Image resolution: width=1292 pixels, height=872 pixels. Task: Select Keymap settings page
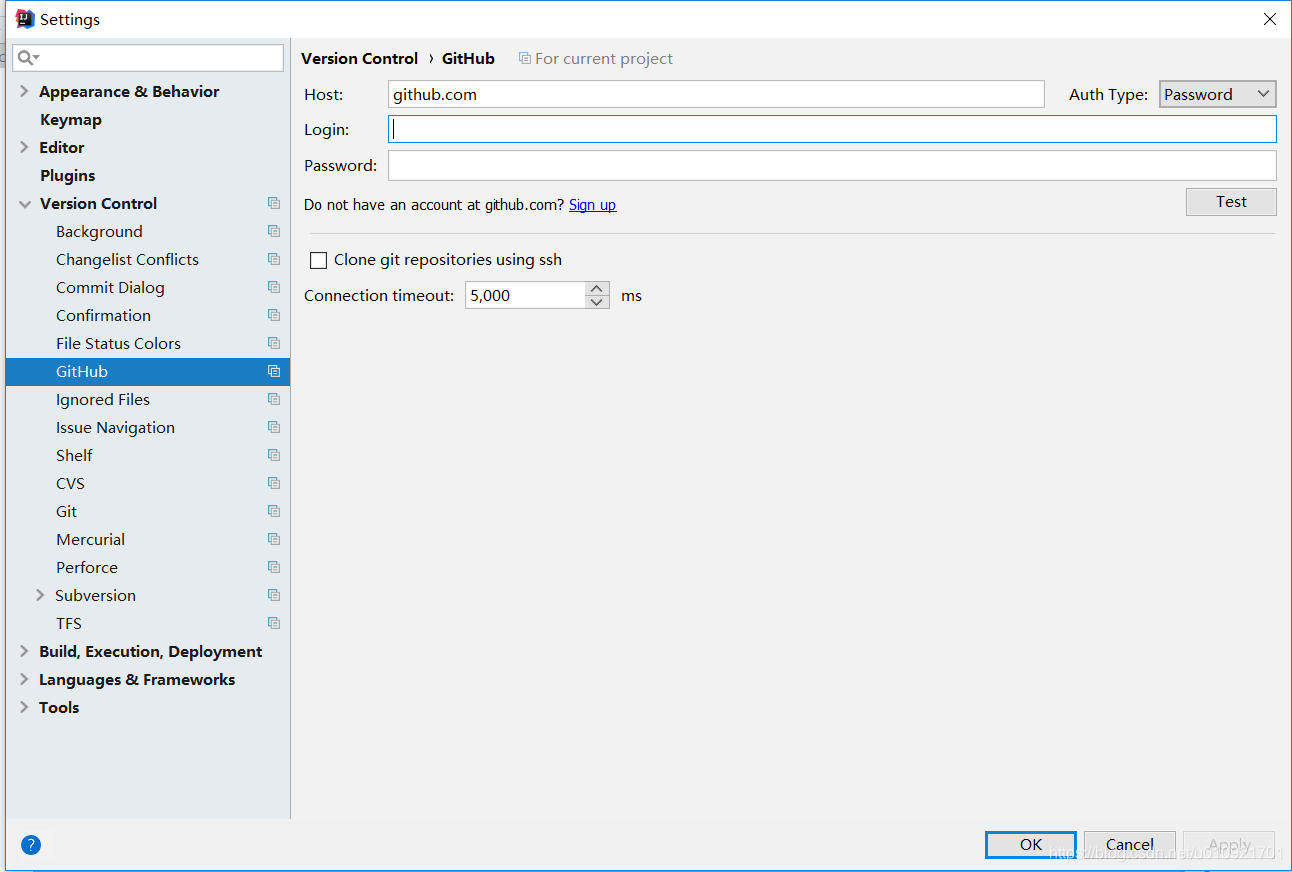coord(71,119)
